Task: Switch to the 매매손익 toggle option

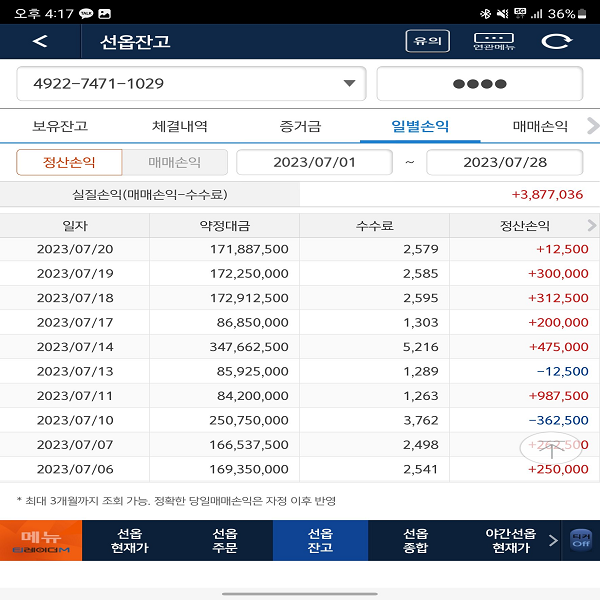Action: (x=175, y=162)
